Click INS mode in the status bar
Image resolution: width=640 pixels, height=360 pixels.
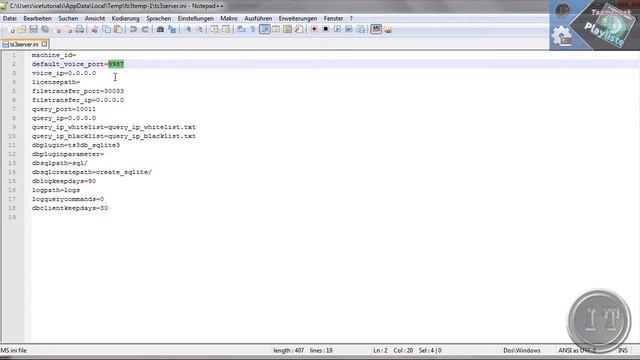[x=623, y=350]
